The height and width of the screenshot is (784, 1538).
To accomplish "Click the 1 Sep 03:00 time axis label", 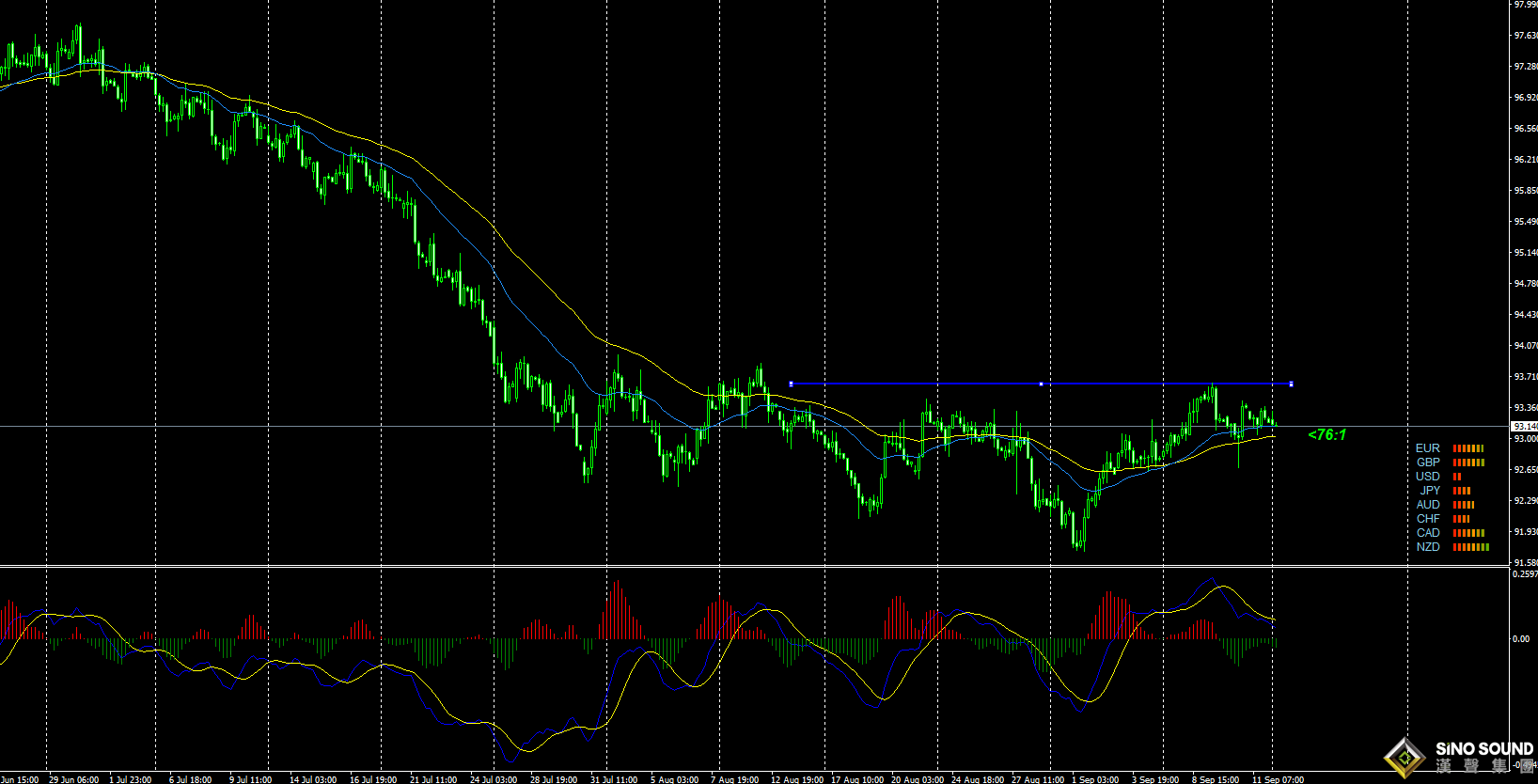I will (1095, 779).
